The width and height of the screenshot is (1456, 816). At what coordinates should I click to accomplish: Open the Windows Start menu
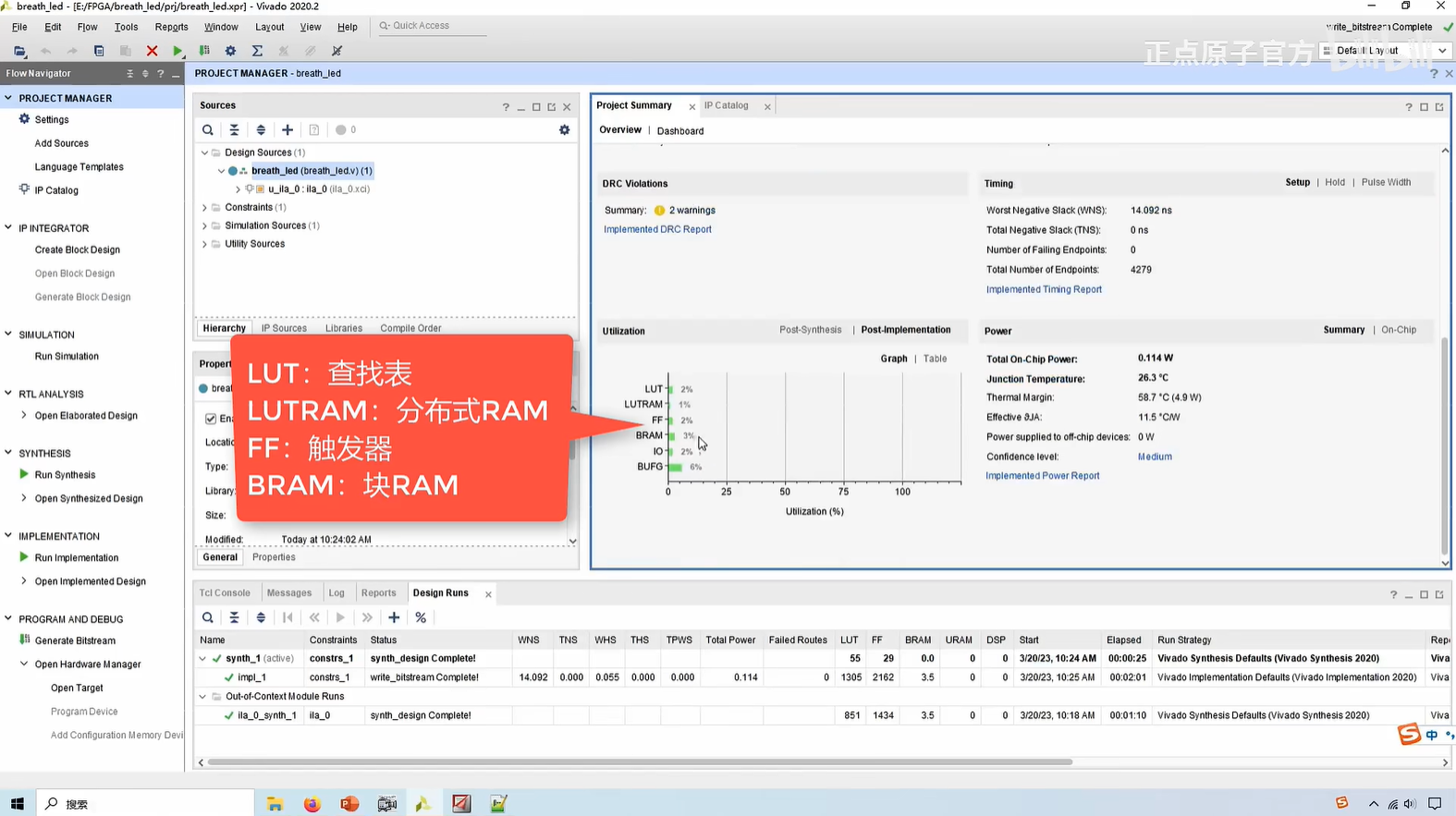[x=18, y=804]
